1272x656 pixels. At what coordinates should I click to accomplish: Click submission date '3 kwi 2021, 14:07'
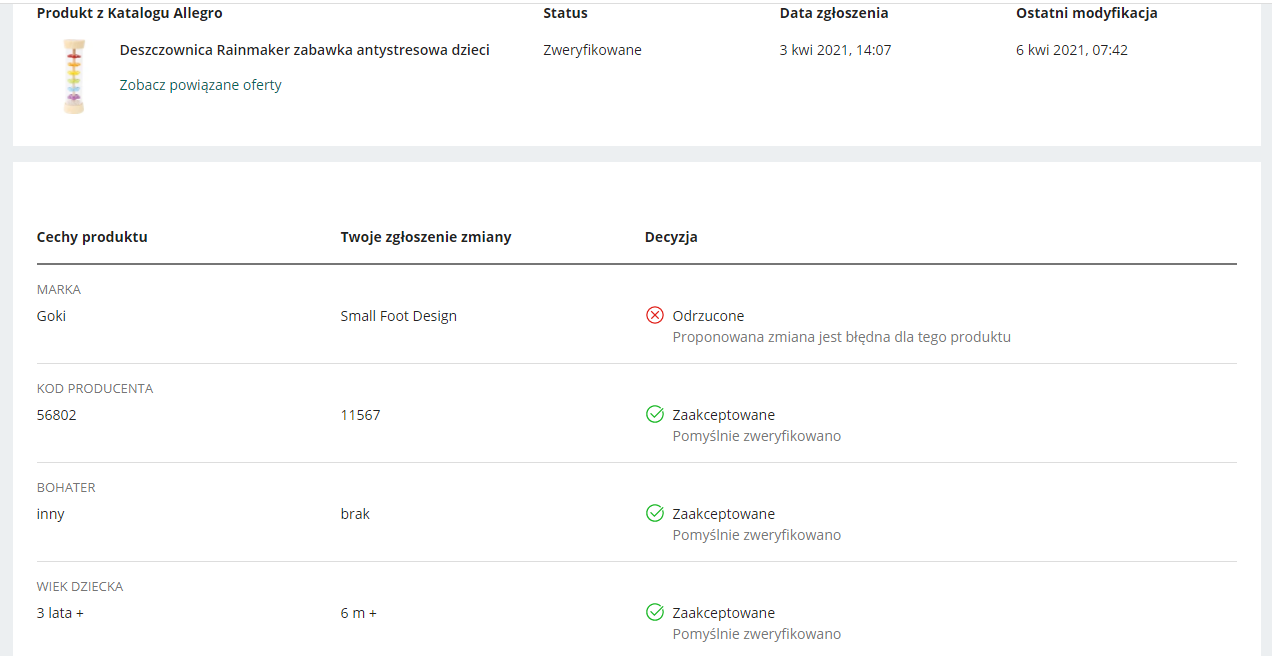click(x=835, y=50)
